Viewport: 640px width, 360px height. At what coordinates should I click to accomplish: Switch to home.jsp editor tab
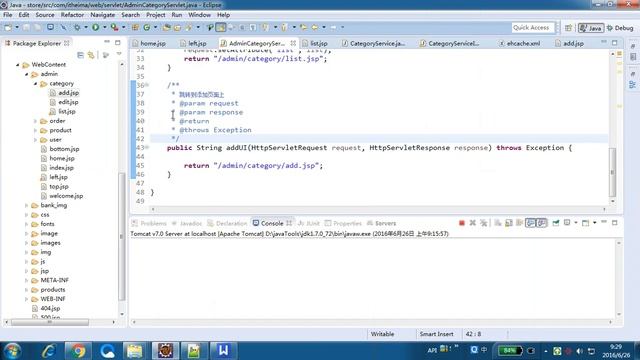(149, 43)
